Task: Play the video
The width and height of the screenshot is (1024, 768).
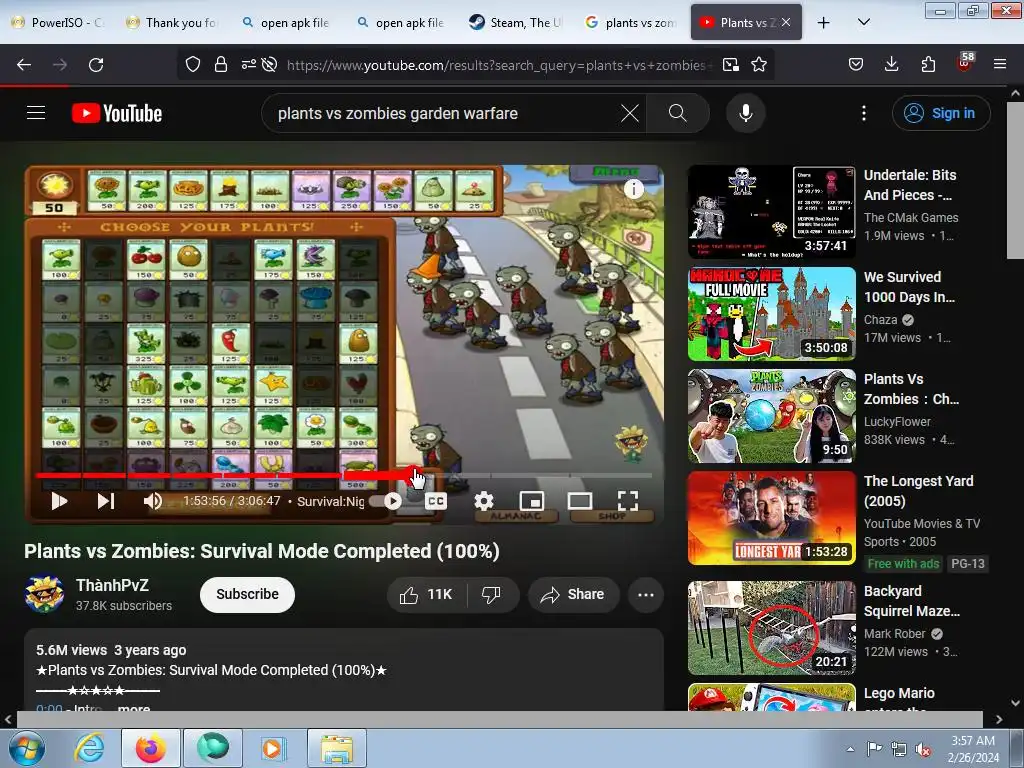Action: 59,501
